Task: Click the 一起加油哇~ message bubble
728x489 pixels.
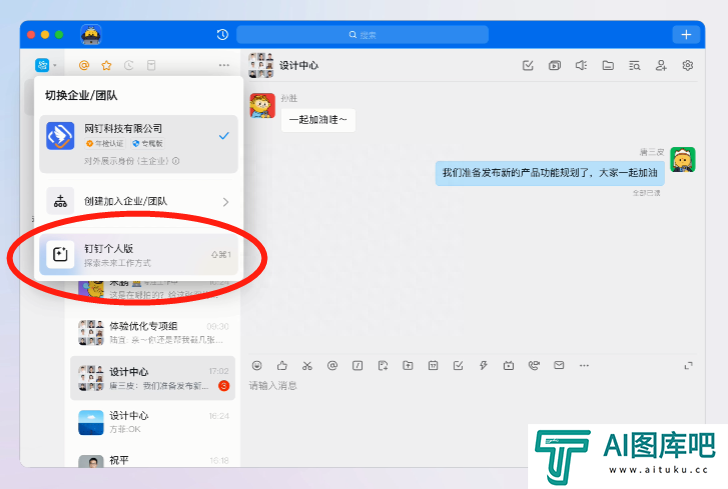Action: (318, 120)
